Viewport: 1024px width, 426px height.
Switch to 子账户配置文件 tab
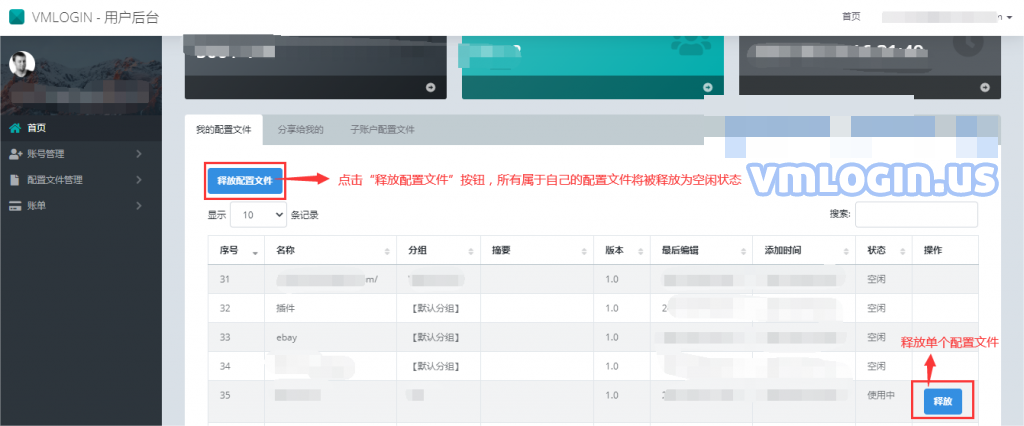tap(382, 129)
